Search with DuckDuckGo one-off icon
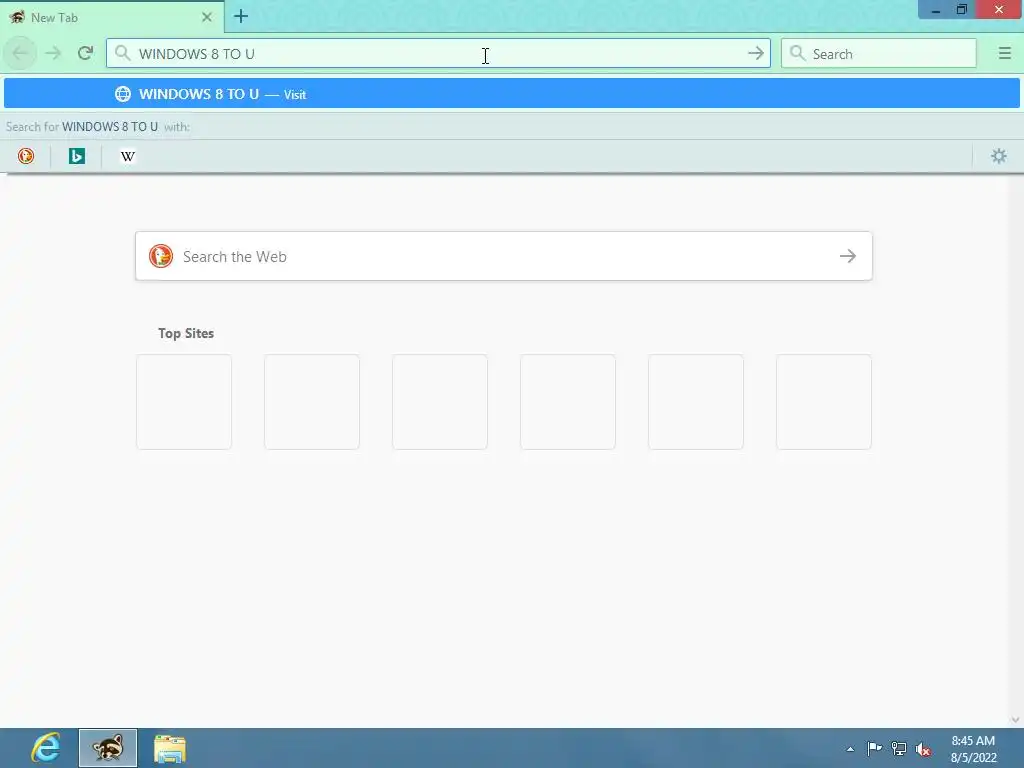The image size is (1024, 768). (26, 156)
